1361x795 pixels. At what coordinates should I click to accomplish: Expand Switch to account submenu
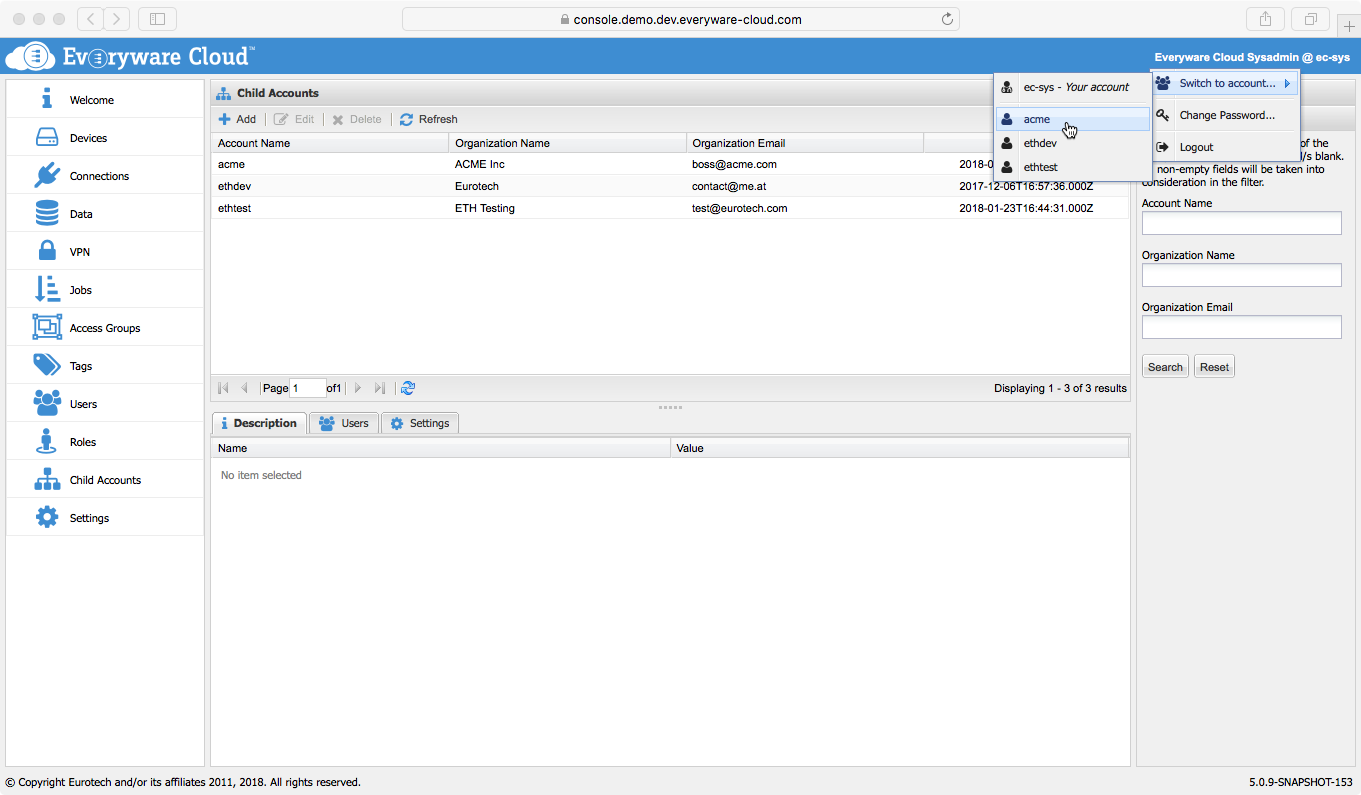[1225, 83]
